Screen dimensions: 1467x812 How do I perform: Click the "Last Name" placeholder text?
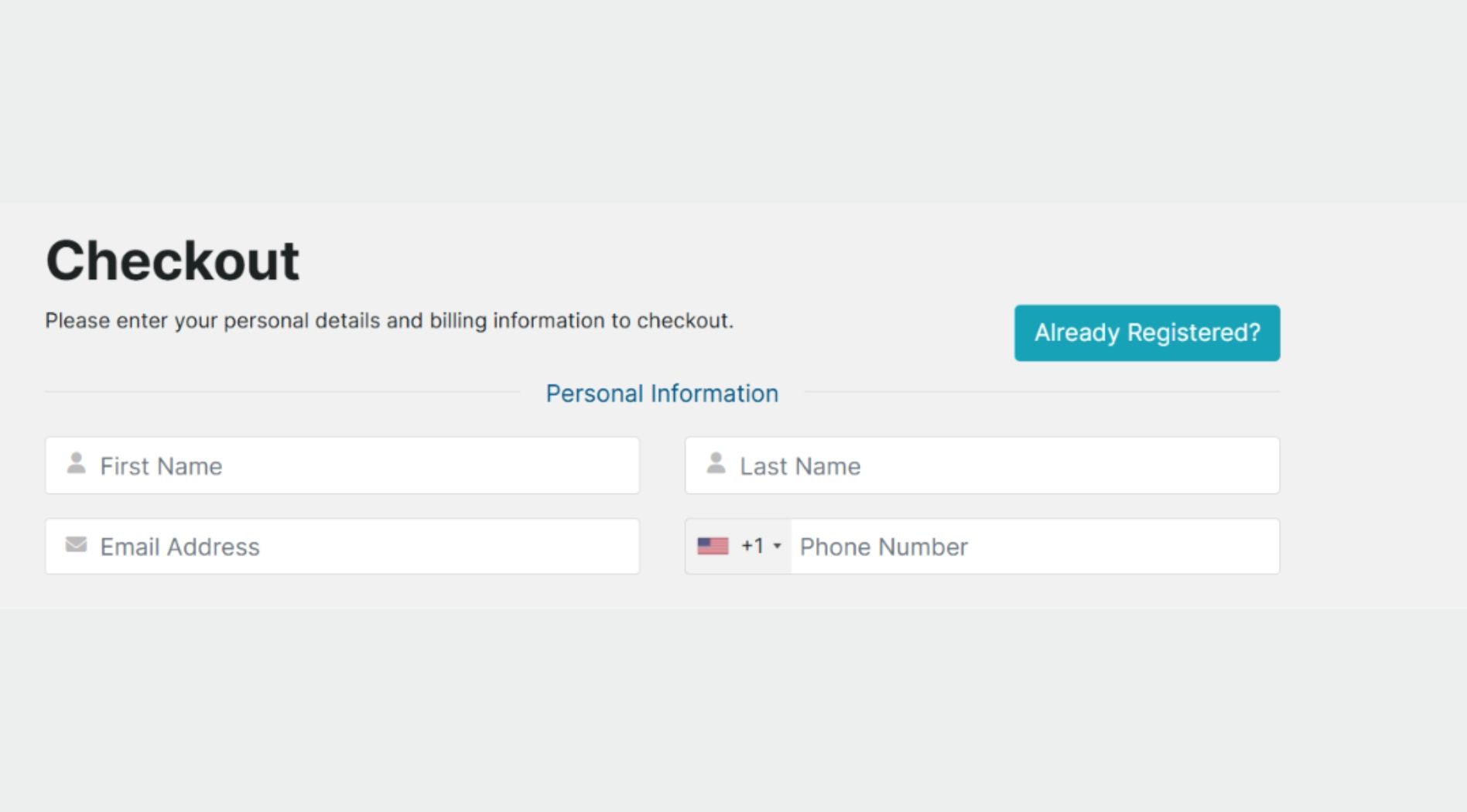(800, 466)
